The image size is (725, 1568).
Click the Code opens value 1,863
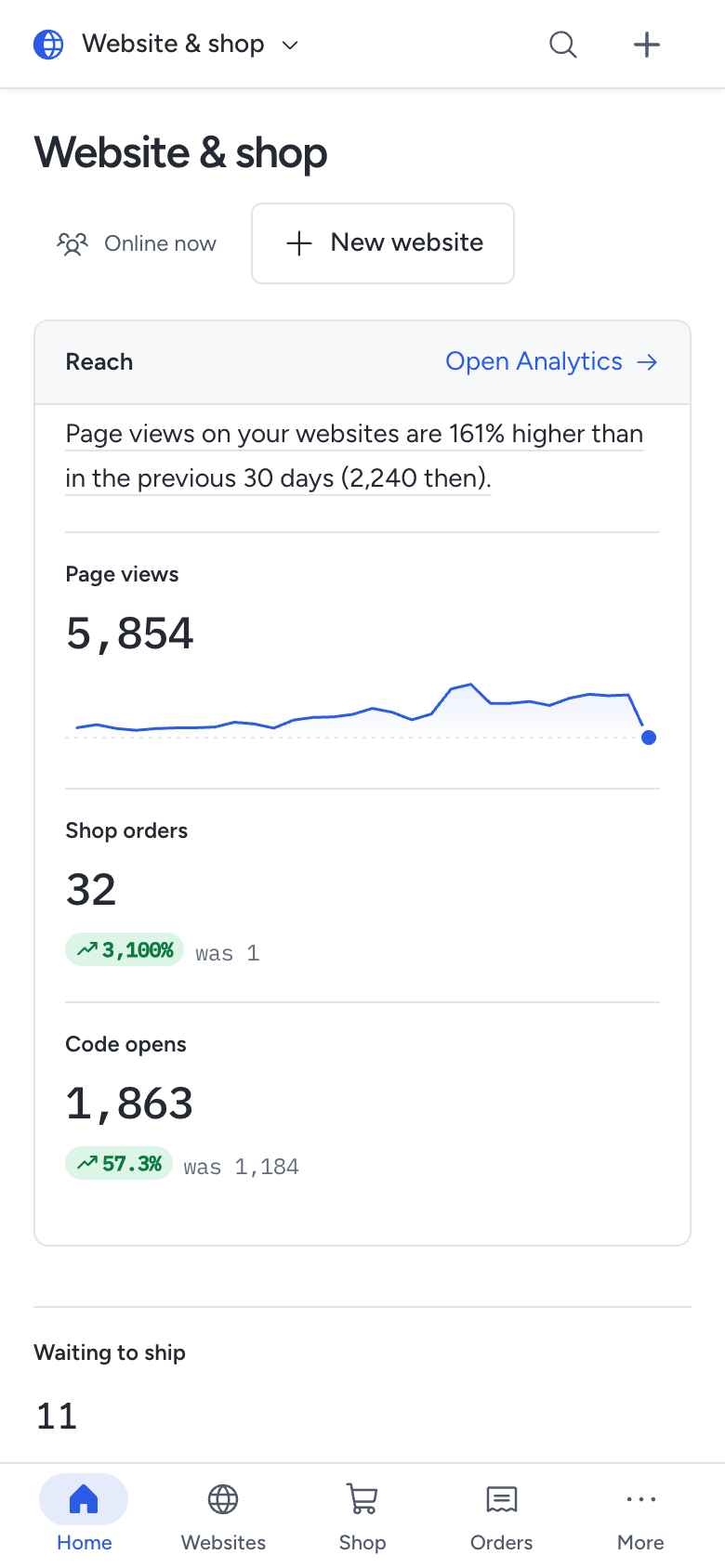(x=130, y=1104)
